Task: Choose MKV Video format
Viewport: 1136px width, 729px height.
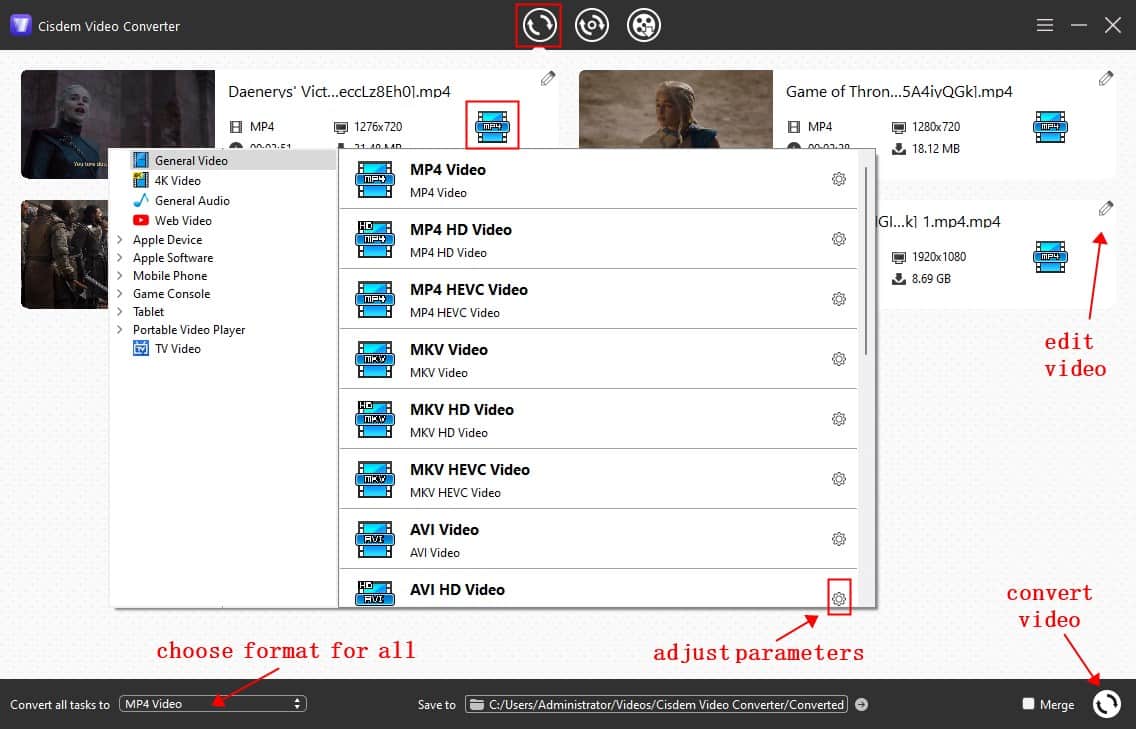Action: tap(598, 359)
